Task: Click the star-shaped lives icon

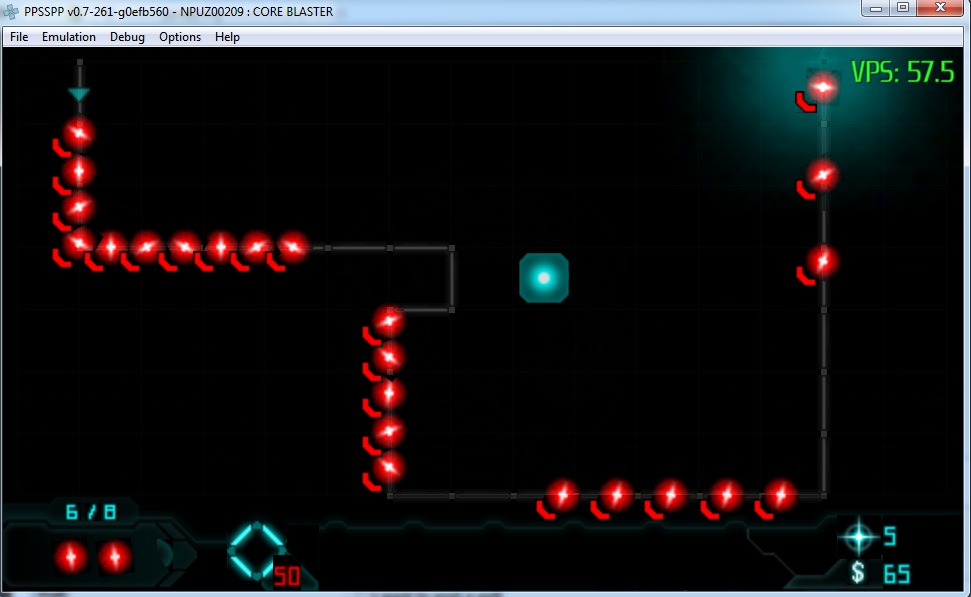Action: tap(858, 537)
